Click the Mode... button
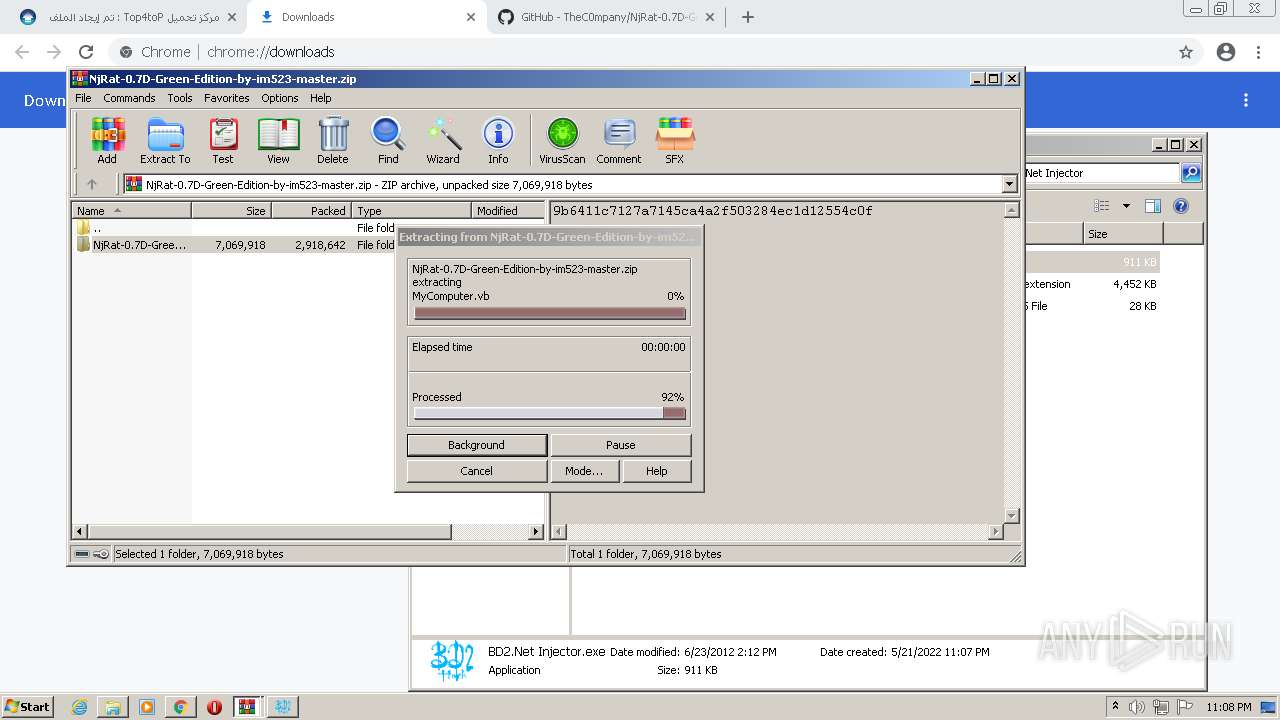The width and height of the screenshot is (1280, 720). click(584, 471)
